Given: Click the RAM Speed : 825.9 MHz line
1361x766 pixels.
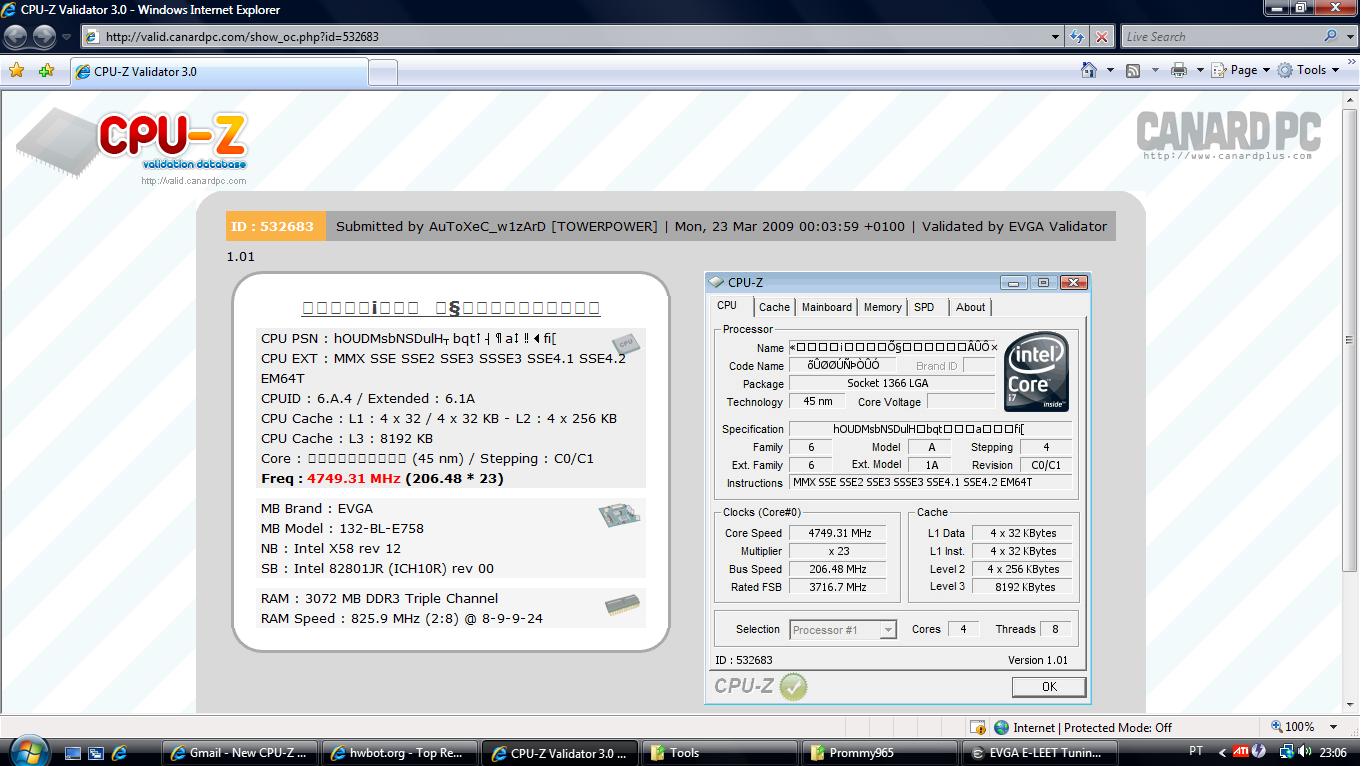Looking at the screenshot, I should [x=402, y=618].
